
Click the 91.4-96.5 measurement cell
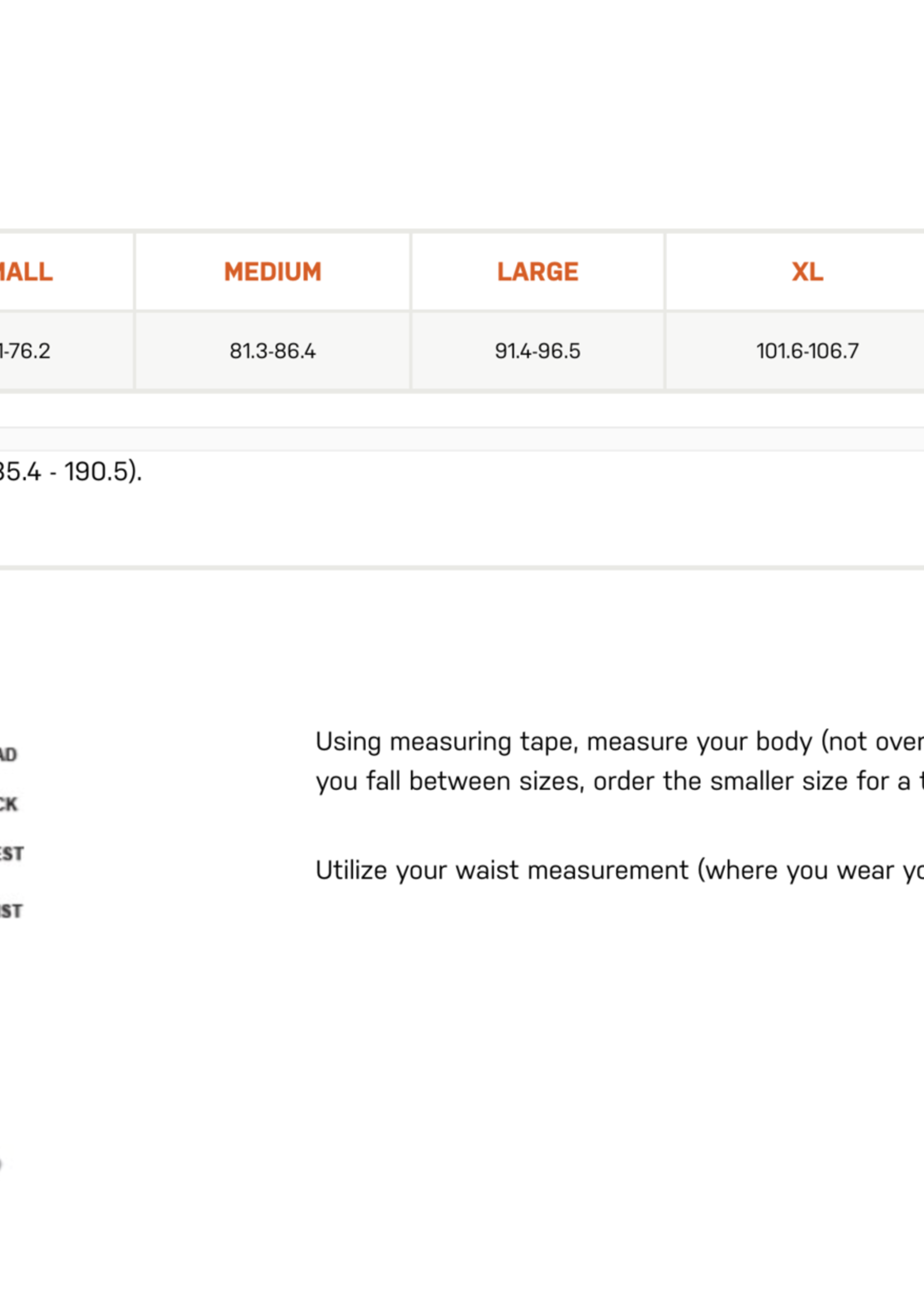(537, 351)
